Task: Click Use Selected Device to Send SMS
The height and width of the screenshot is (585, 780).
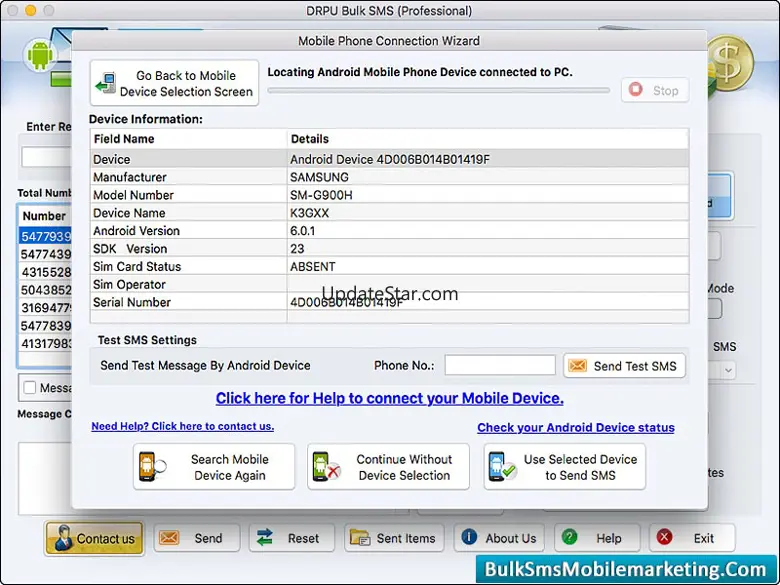Action: click(x=565, y=467)
